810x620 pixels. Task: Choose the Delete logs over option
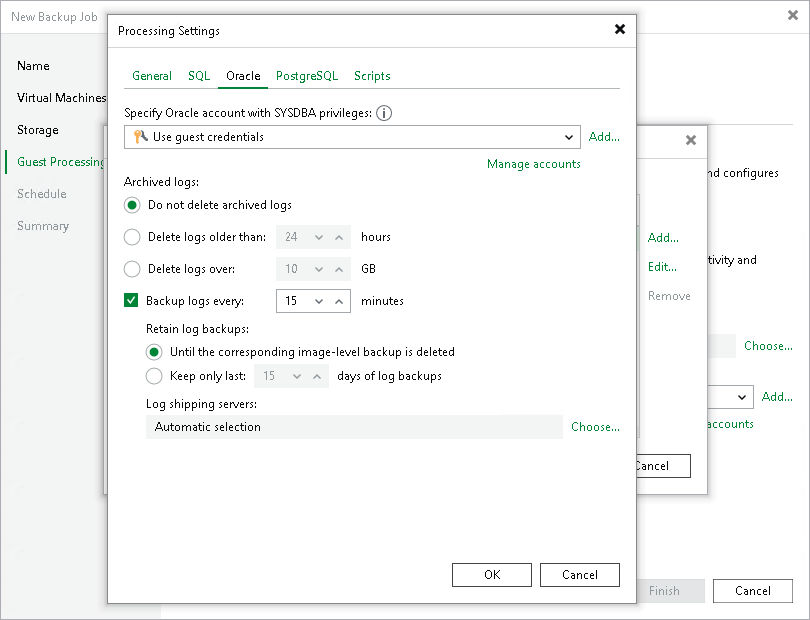point(132,269)
